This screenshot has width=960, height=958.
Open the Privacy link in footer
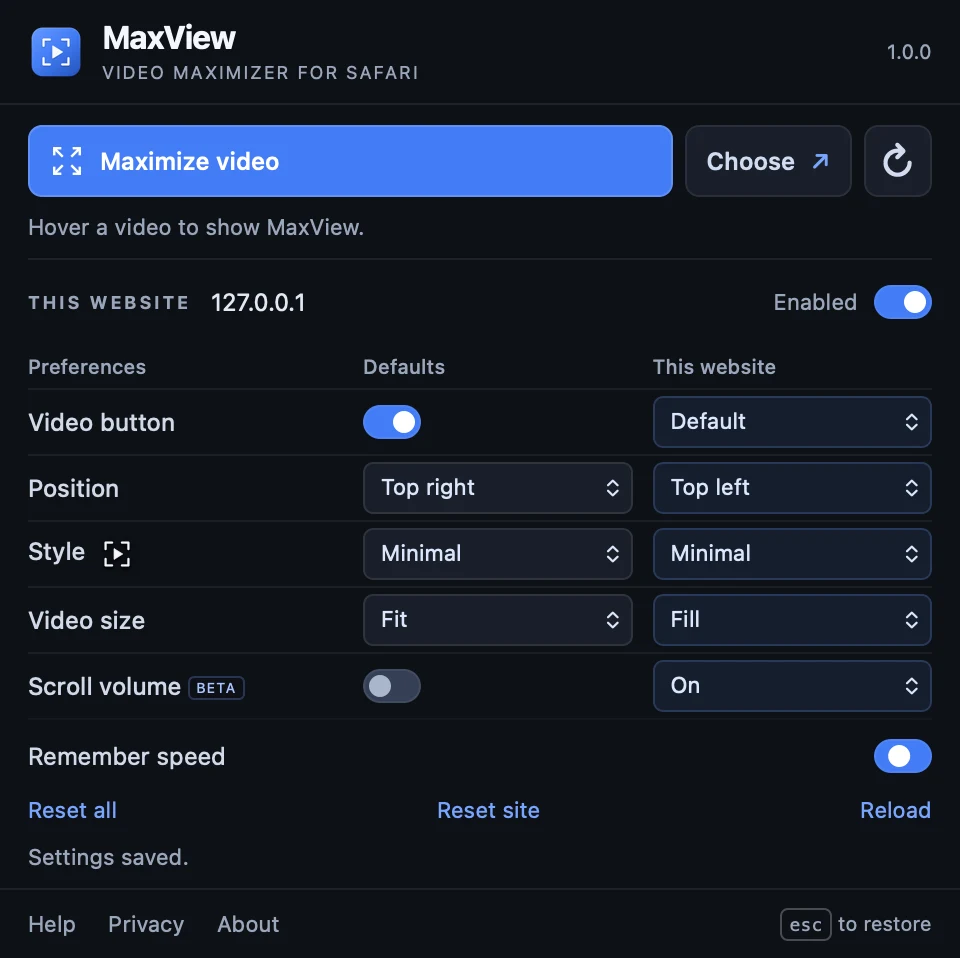click(x=146, y=924)
